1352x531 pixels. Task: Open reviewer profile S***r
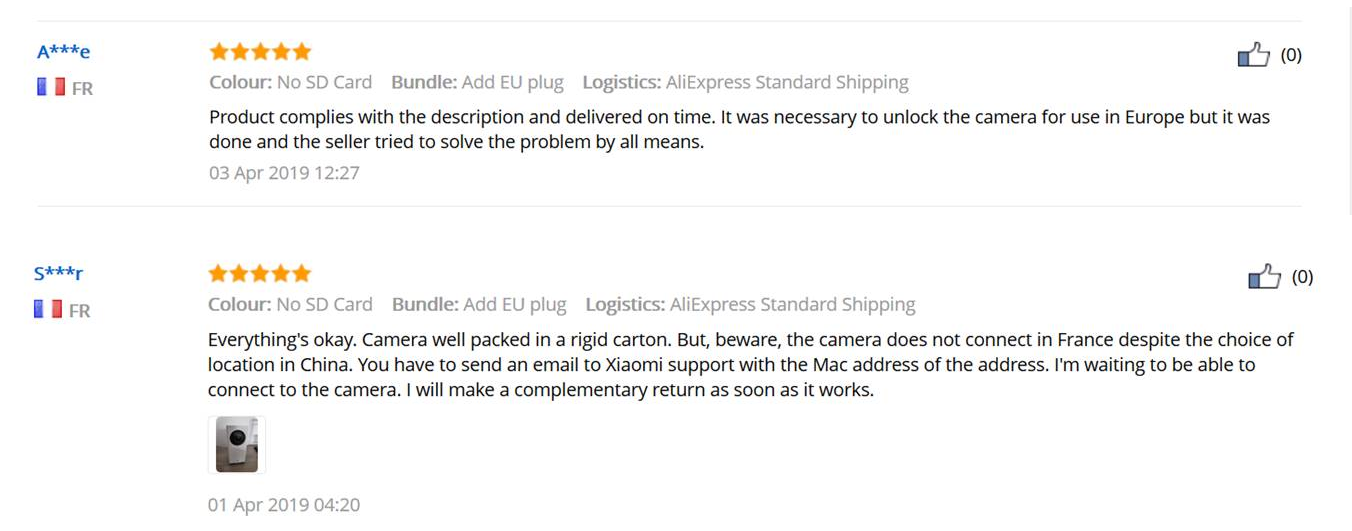58,273
